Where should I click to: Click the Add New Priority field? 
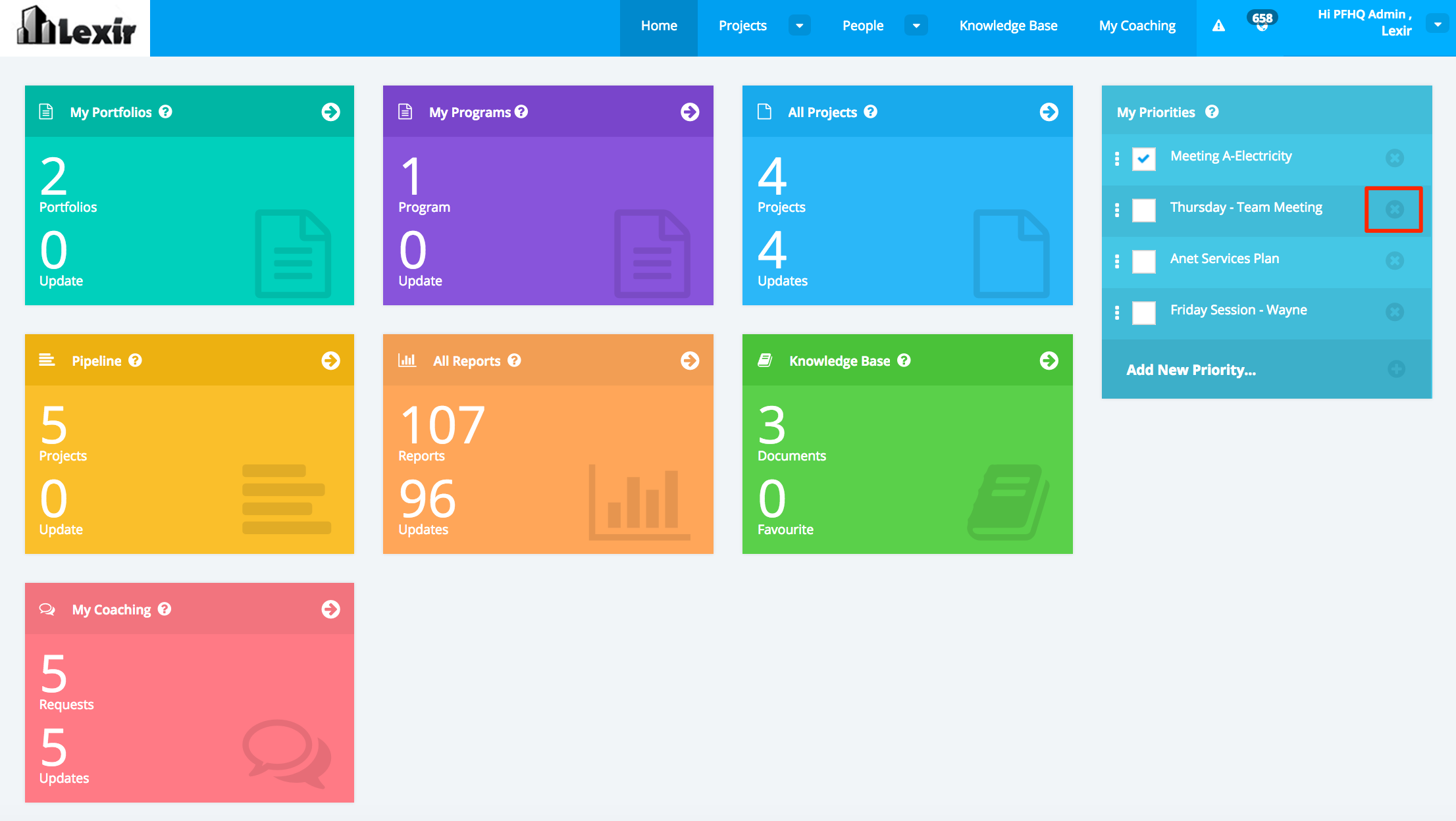(1191, 370)
